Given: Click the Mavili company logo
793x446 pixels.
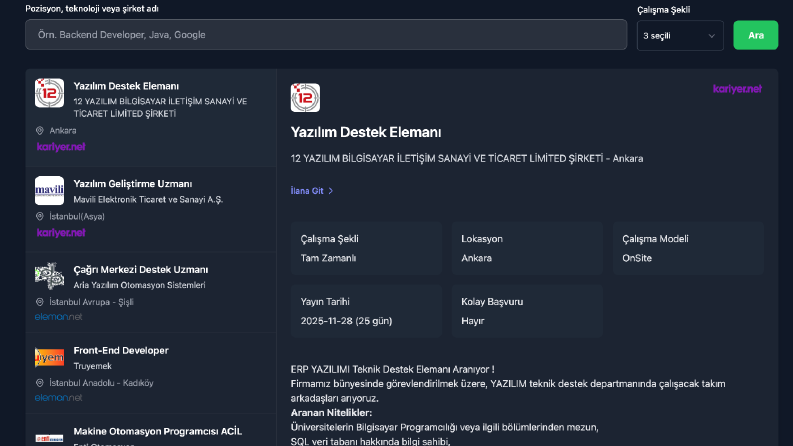Looking at the screenshot, I should [x=49, y=190].
